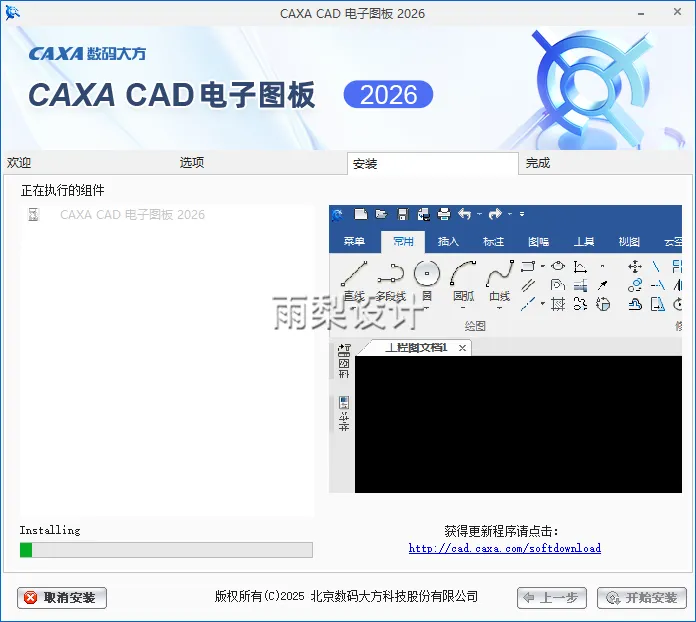The height and width of the screenshot is (622, 696).
Task: Select the ellipse tool in preview ribbon
Action: coord(558,266)
